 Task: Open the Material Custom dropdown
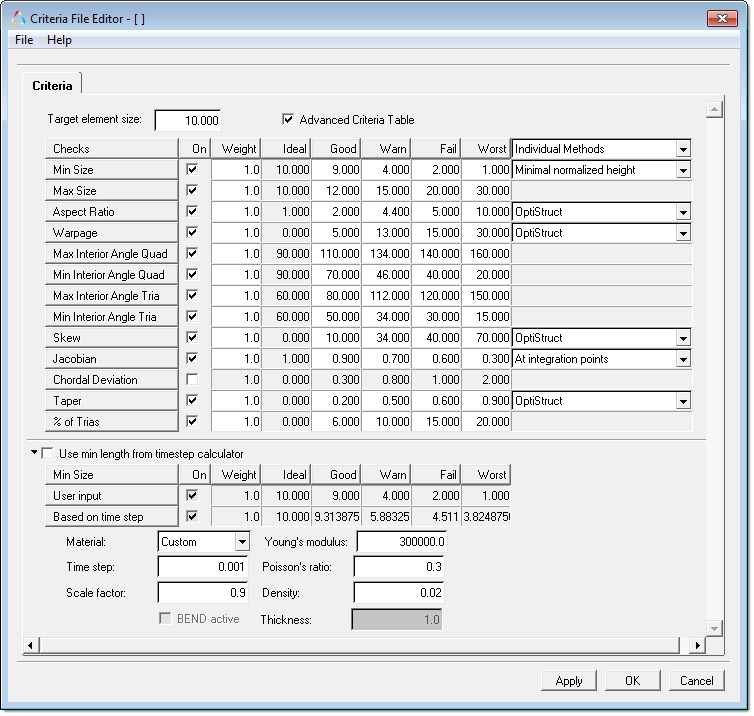coord(241,542)
